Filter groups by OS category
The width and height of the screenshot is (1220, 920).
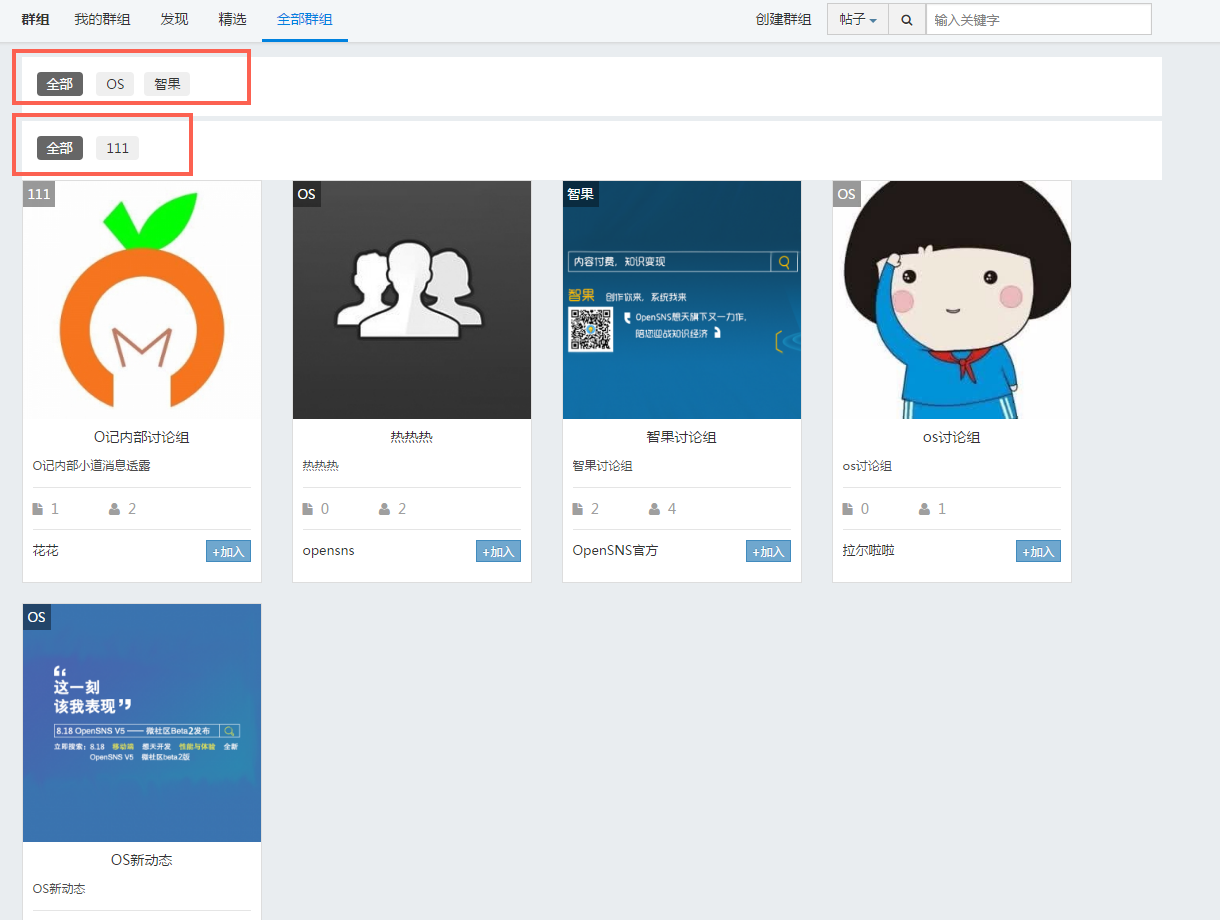[115, 84]
